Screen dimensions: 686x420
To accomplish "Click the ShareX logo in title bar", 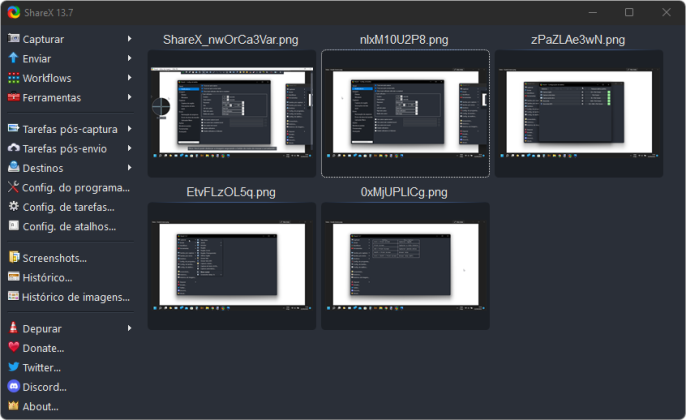I will coord(14,12).
